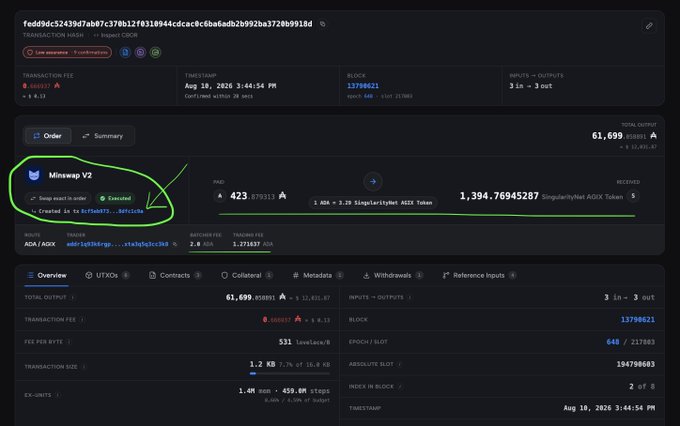Viewport: 680px width, 426px height.
Task: Click the ADA / AGIX route value
Action: pyautogui.click(x=40, y=244)
